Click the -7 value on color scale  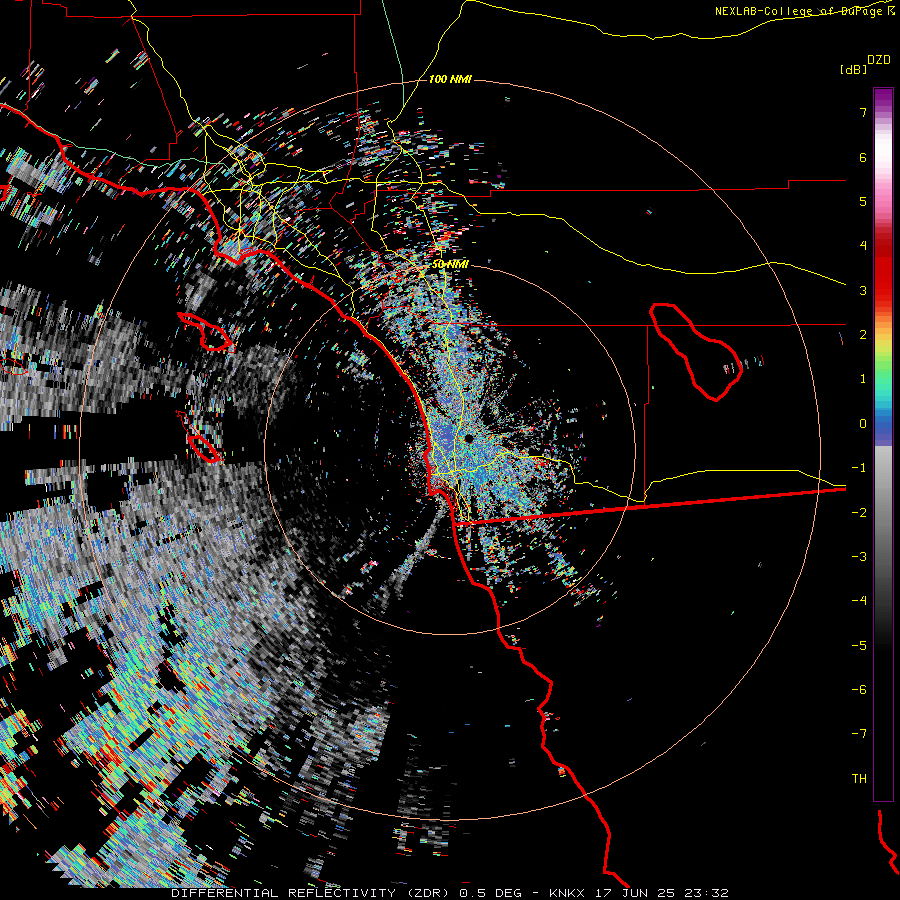click(859, 734)
